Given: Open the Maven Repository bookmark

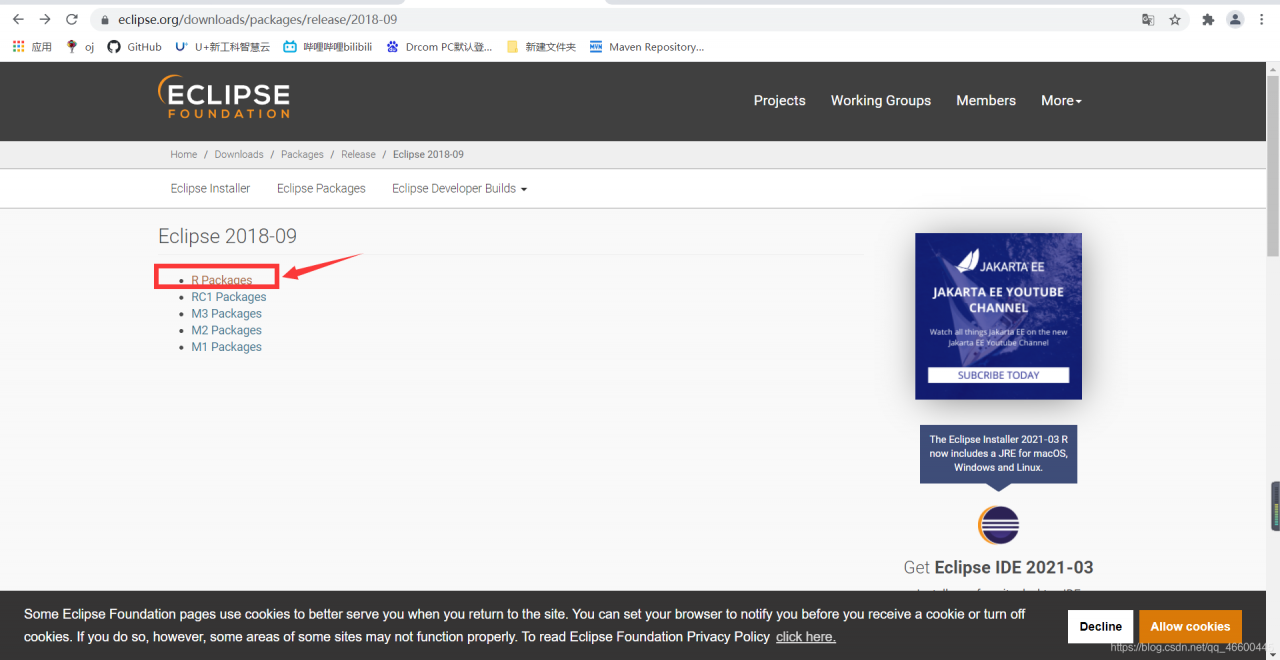Looking at the screenshot, I should click(x=647, y=47).
